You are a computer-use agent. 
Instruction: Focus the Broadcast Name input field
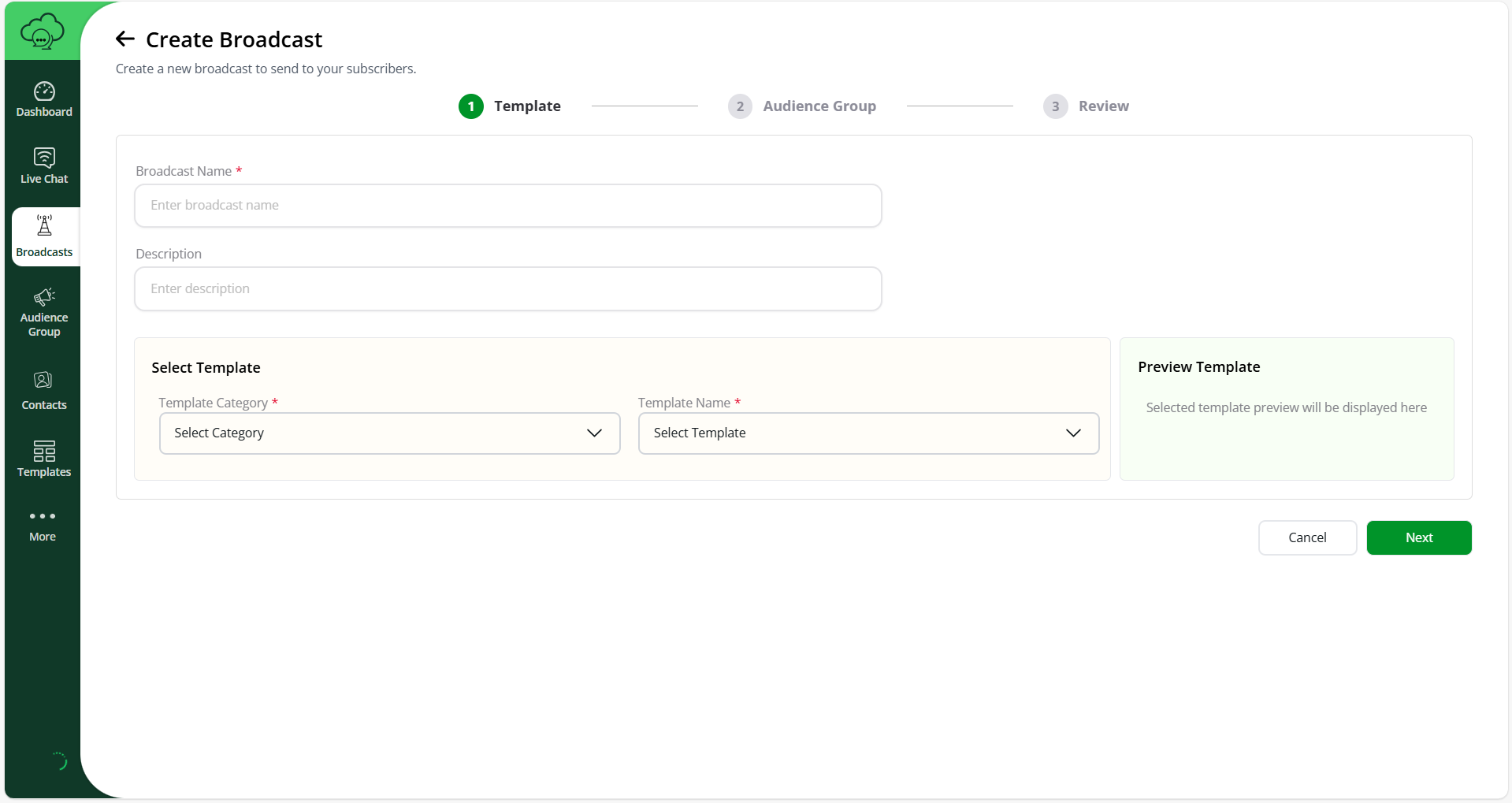click(508, 206)
